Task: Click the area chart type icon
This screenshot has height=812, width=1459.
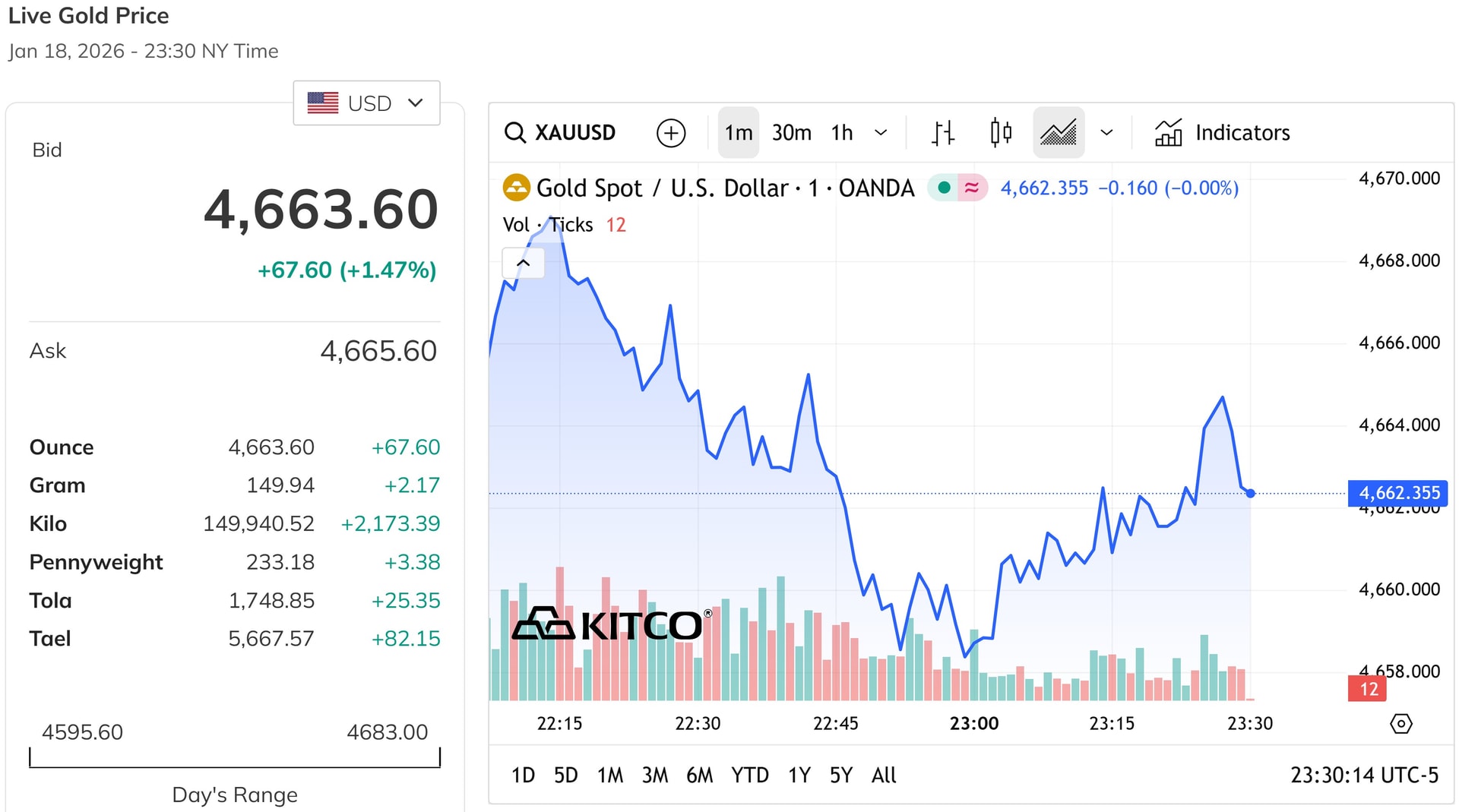Action: click(x=1058, y=132)
